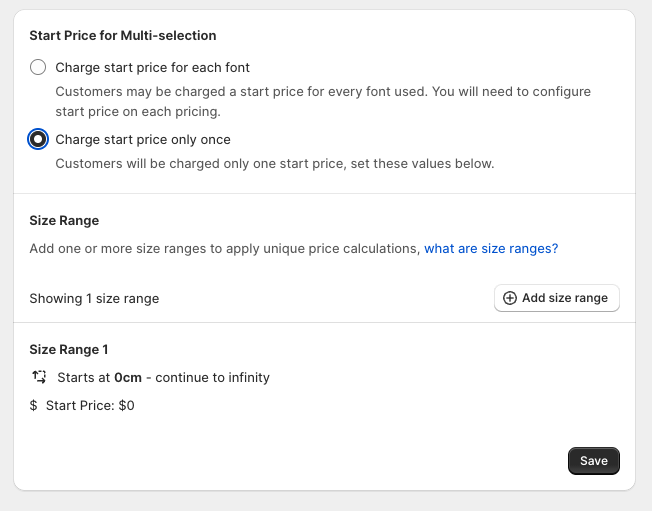Click the description under "only once" option

click(274, 163)
